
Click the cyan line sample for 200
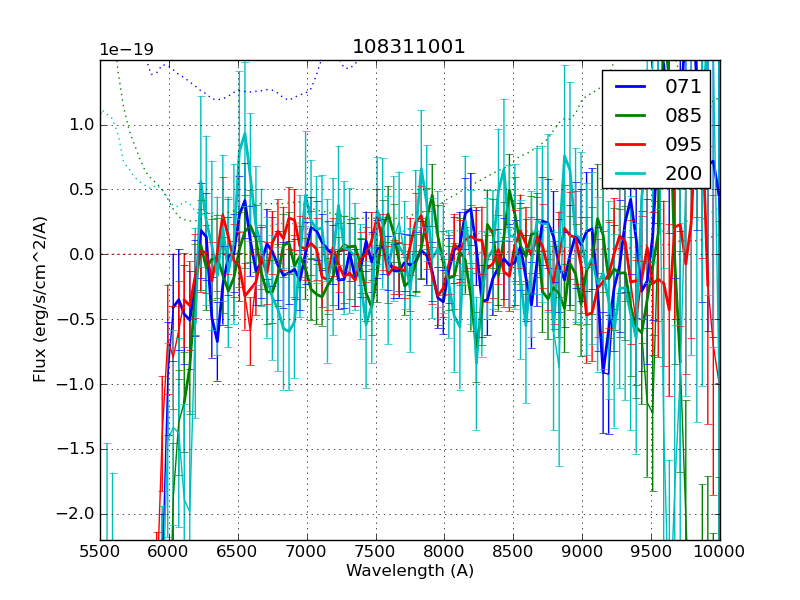[632, 173]
